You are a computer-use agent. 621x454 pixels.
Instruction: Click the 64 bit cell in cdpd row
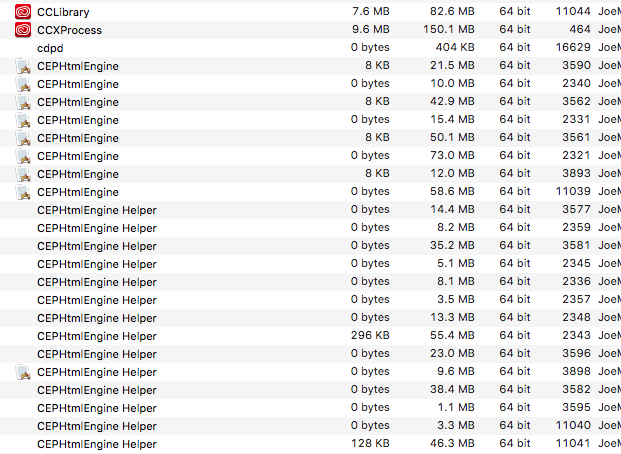pos(514,48)
